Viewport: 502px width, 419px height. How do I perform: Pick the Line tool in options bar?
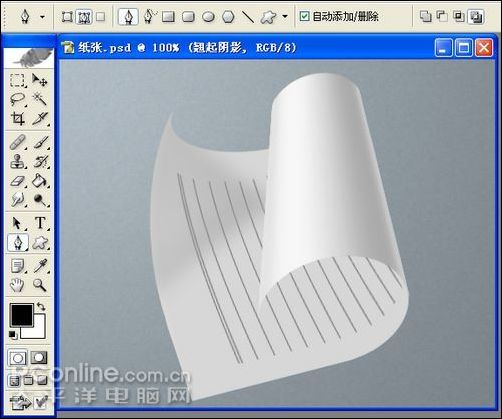(248, 17)
